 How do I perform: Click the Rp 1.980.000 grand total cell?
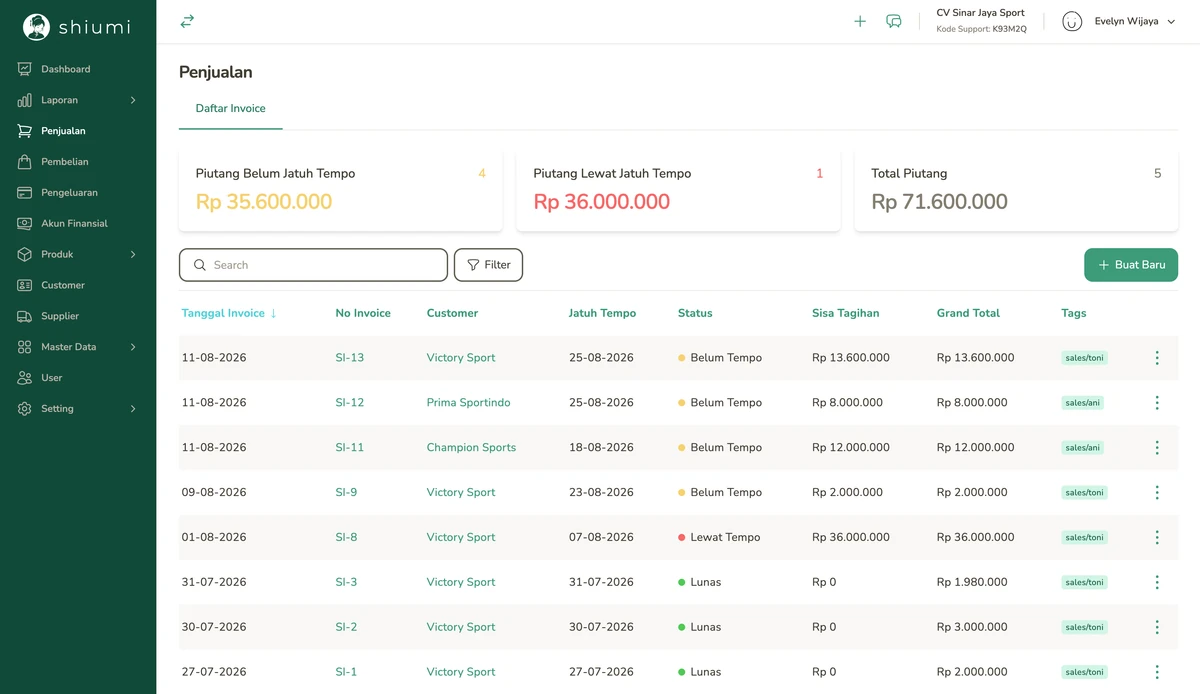coord(972,582)
